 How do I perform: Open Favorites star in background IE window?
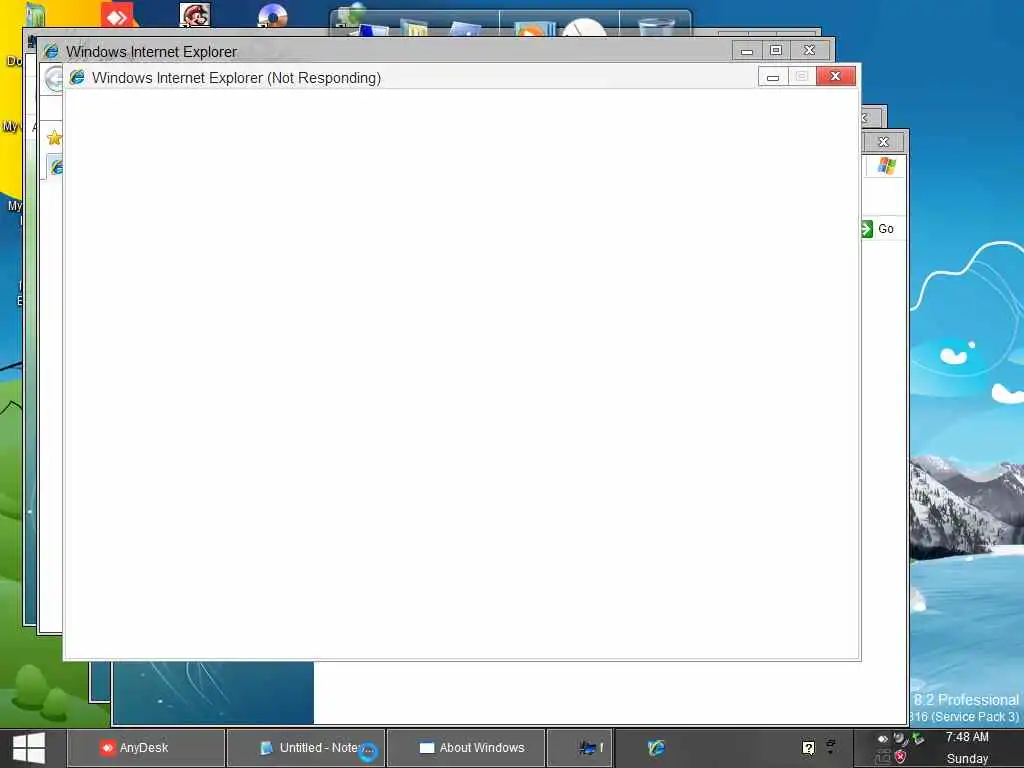[x=54, y=138]
